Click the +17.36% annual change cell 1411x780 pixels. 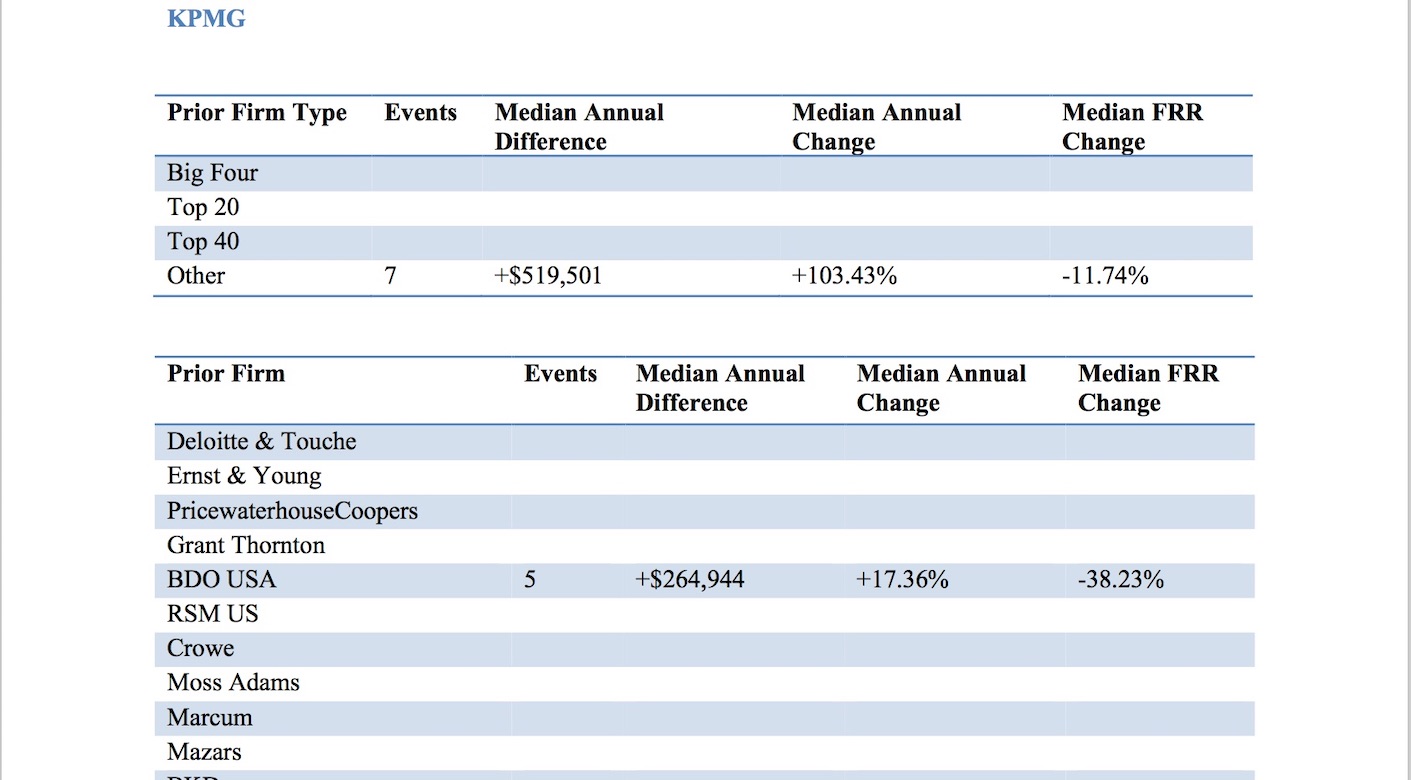[x=902, y=580]
